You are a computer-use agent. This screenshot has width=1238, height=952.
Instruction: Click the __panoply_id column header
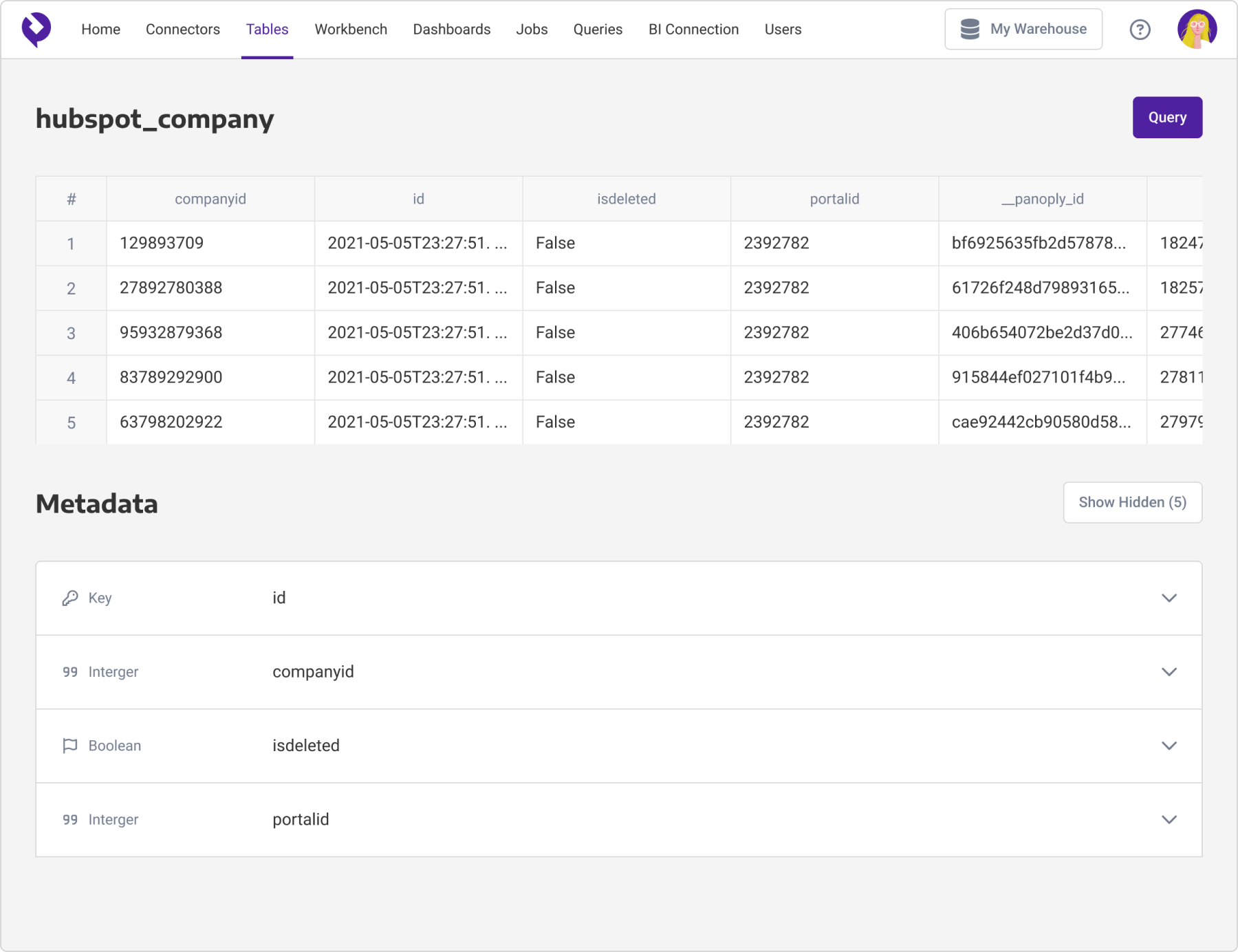tap(1043, 199)
